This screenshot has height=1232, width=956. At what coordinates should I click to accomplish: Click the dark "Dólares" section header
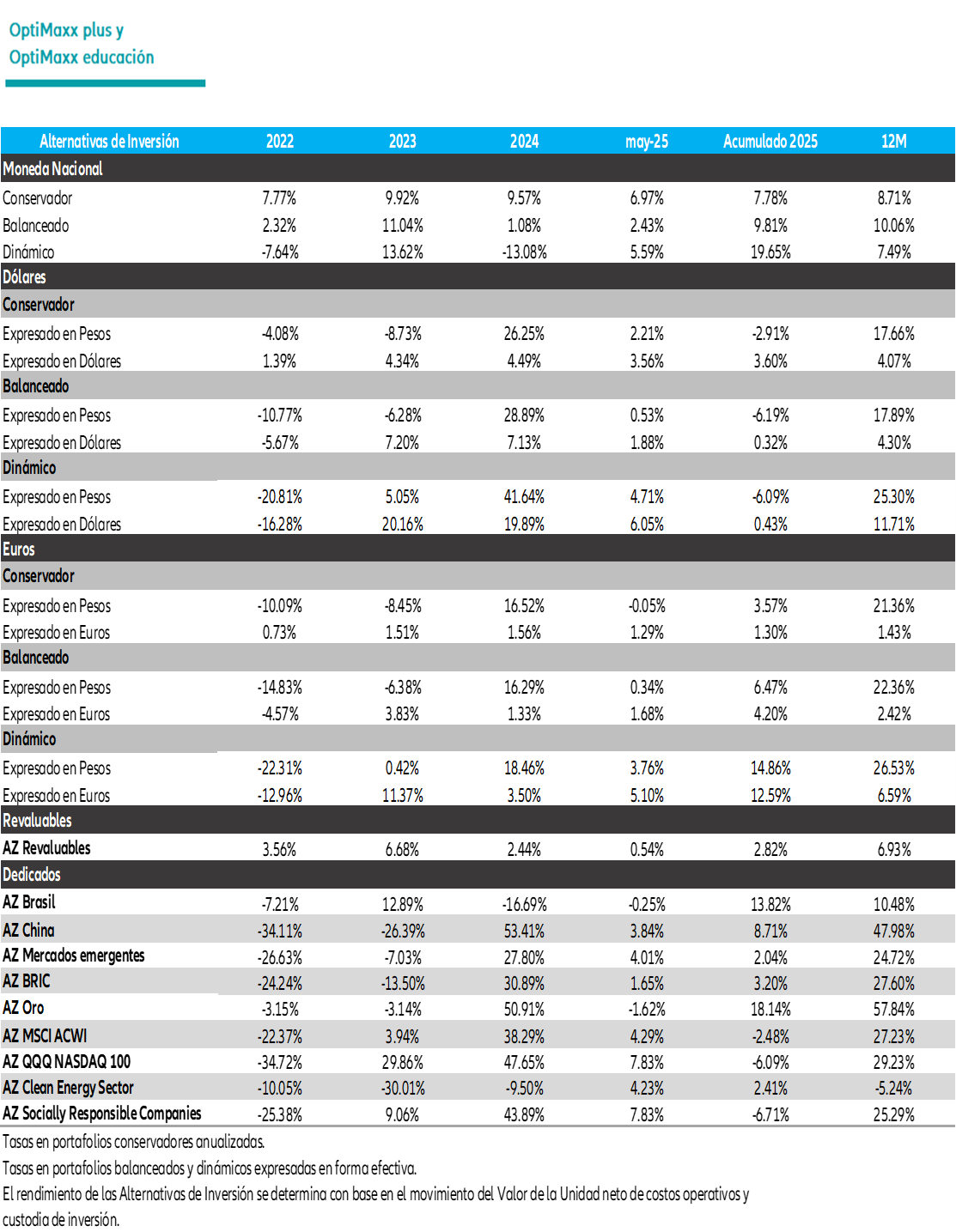[478, 276]
